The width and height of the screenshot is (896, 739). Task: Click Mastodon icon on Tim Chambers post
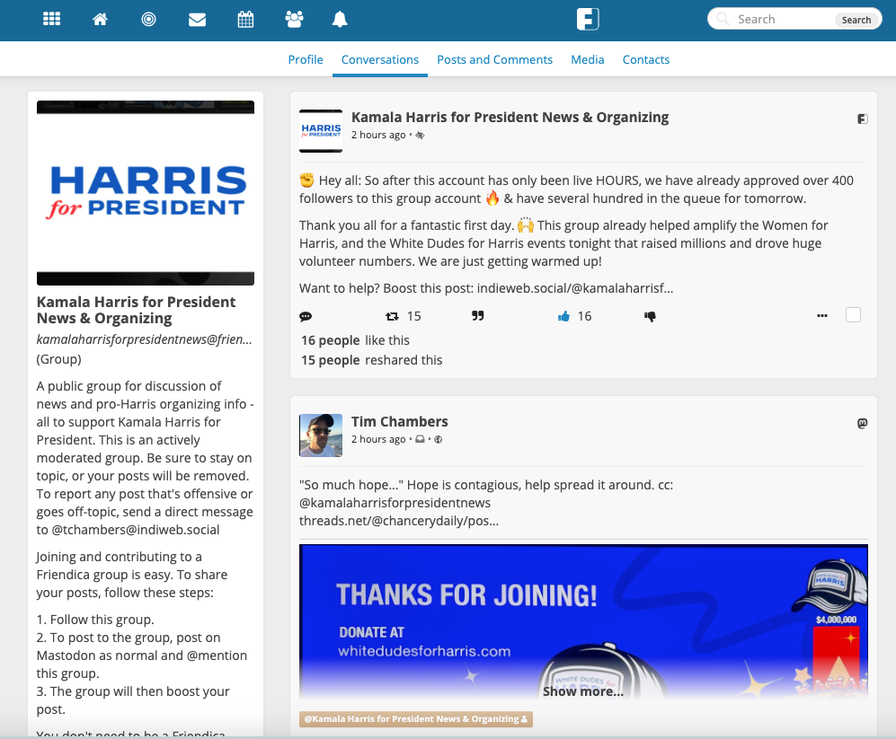(x=863, y=424)
